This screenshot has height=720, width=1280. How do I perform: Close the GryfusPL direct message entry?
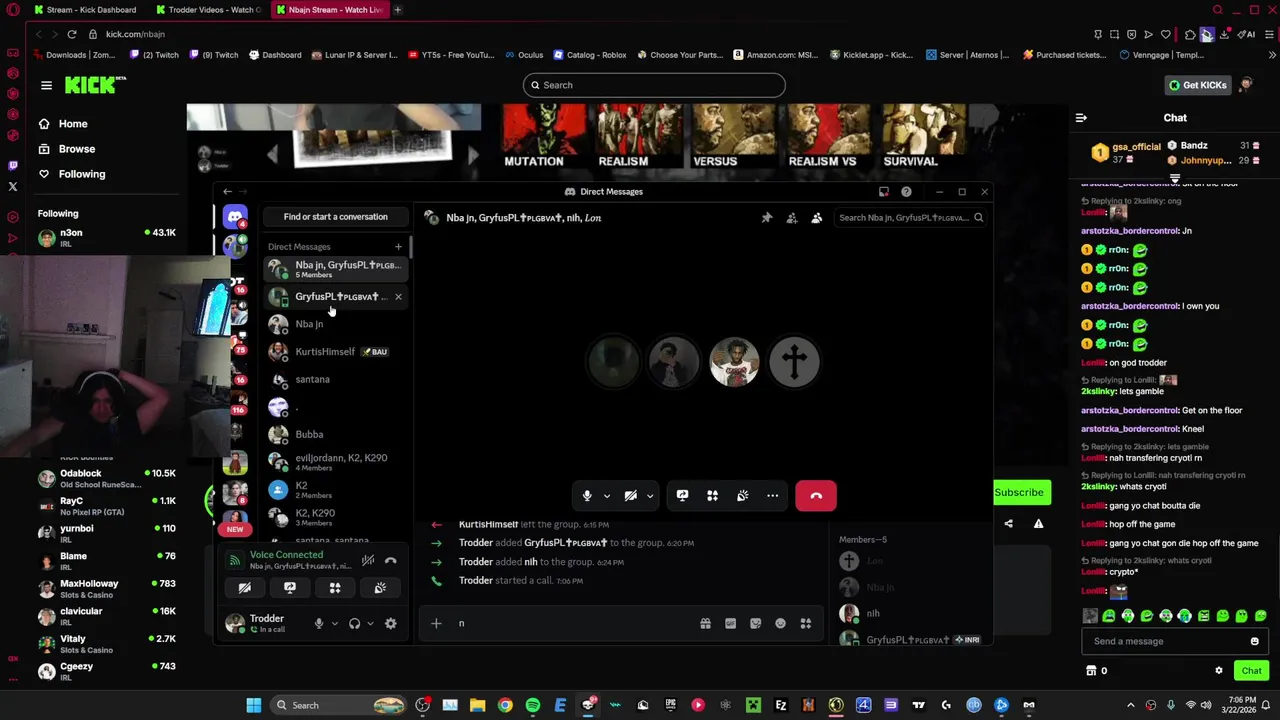(x=398, y=297)
